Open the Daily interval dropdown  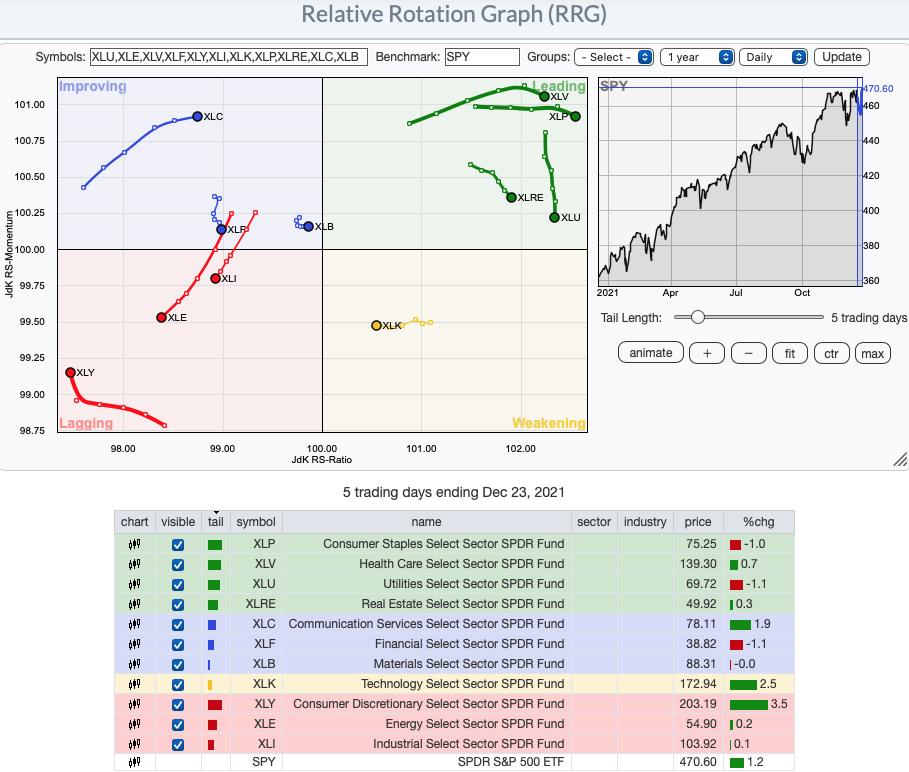[x=773, y=57]
